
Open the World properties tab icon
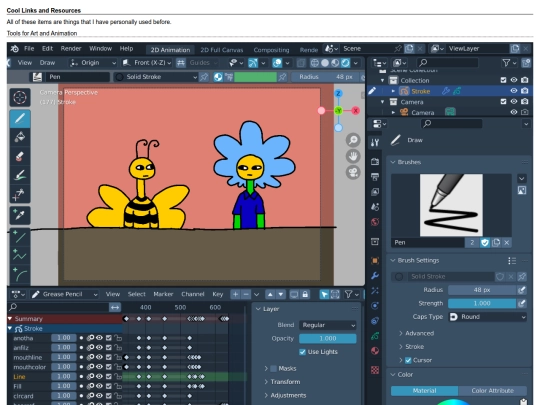point(375,222)
